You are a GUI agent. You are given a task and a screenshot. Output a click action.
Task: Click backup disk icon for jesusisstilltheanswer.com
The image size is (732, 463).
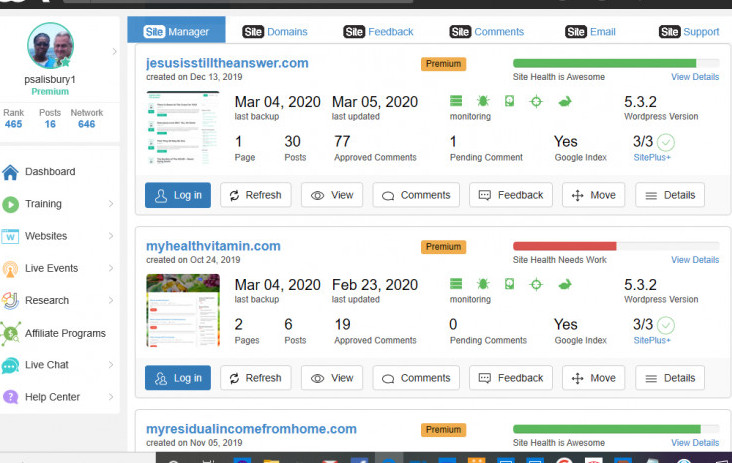tap(509, 101)
